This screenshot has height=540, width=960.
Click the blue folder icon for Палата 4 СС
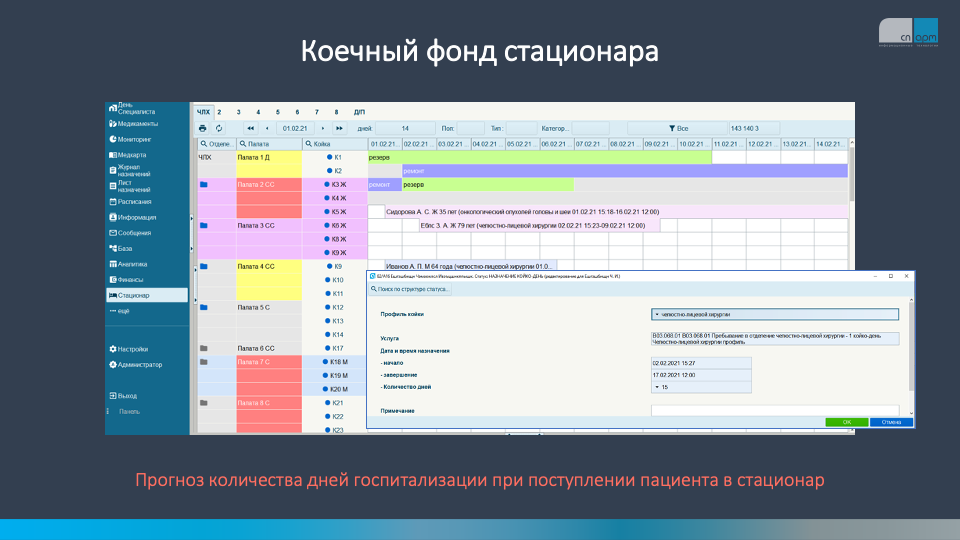click(x=204, y=266)
